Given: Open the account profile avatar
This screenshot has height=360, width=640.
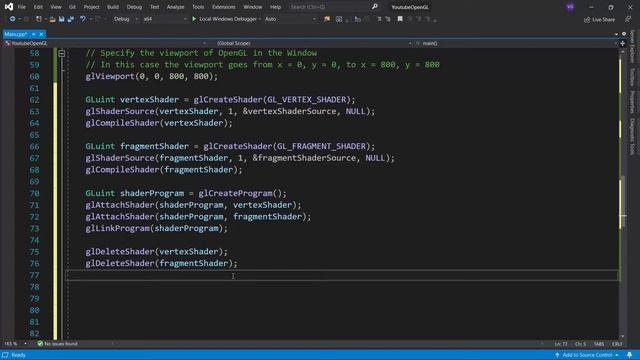Looking at the screenshot, I should tap(570, 7).
